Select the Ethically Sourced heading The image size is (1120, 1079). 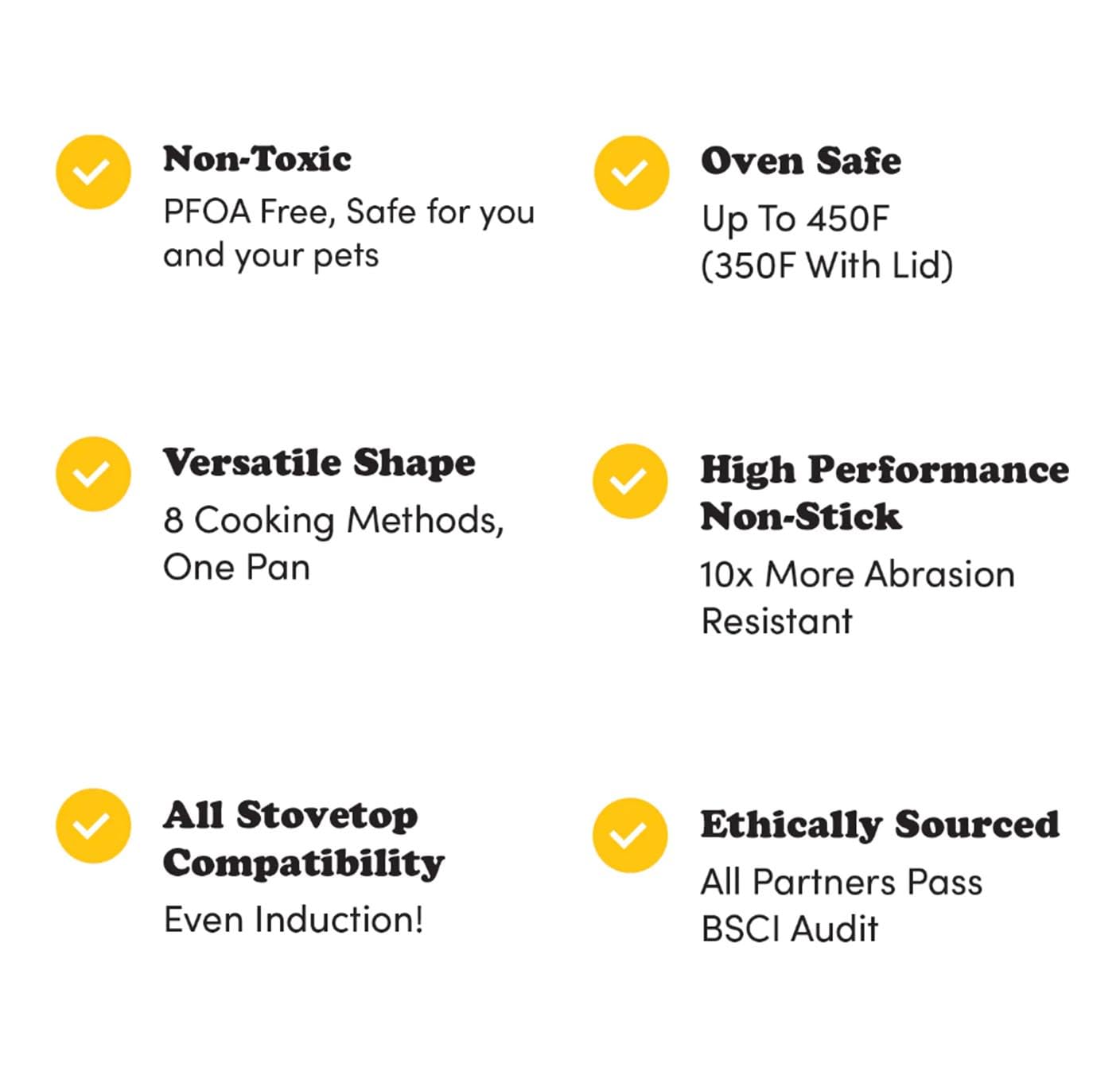point(880,825)
